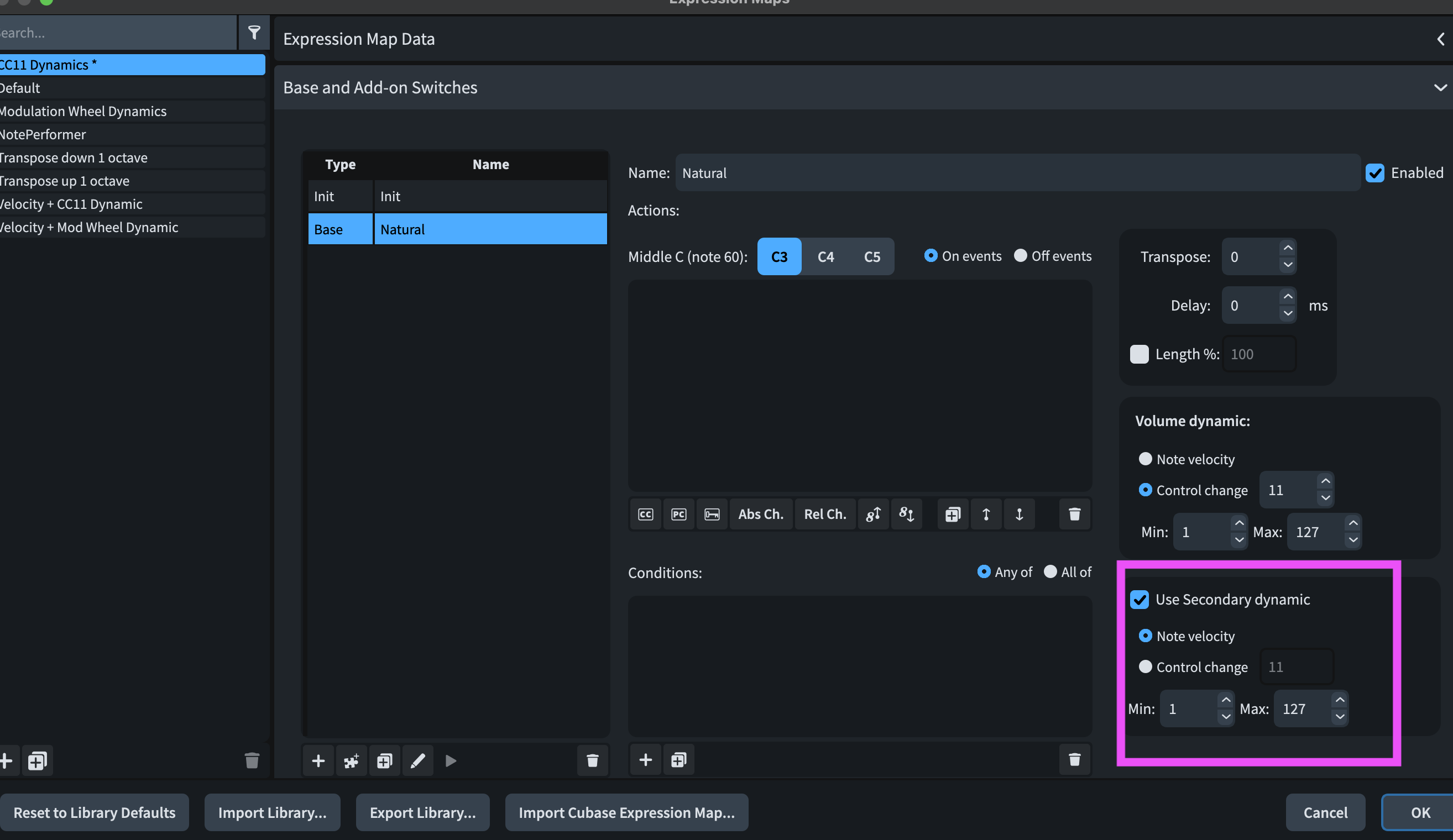Add a Program Change action
The height and width of the screenshot is (840, 1453).
[x=678, y=514]
